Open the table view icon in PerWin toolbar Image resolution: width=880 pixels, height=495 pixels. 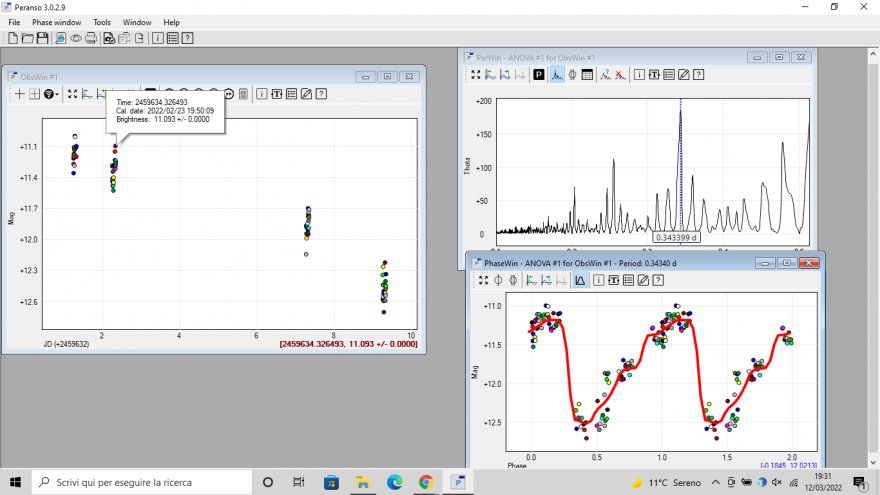[x=589, y=74]
